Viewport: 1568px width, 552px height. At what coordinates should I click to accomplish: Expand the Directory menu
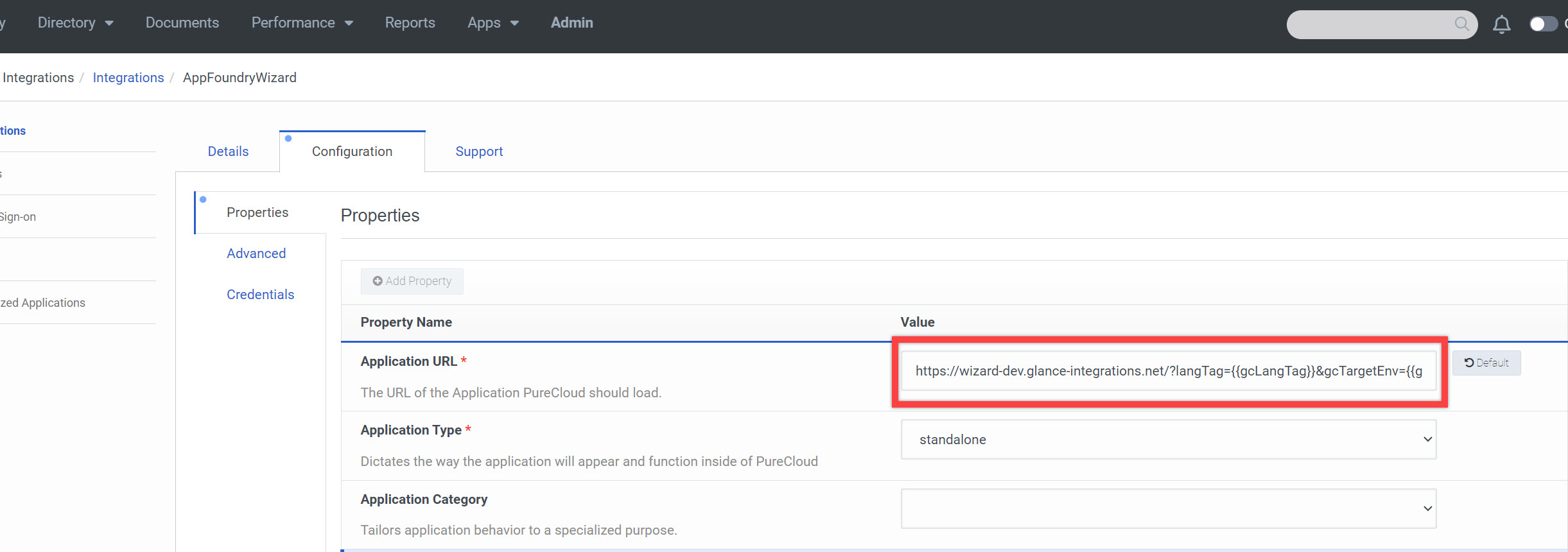75,23
